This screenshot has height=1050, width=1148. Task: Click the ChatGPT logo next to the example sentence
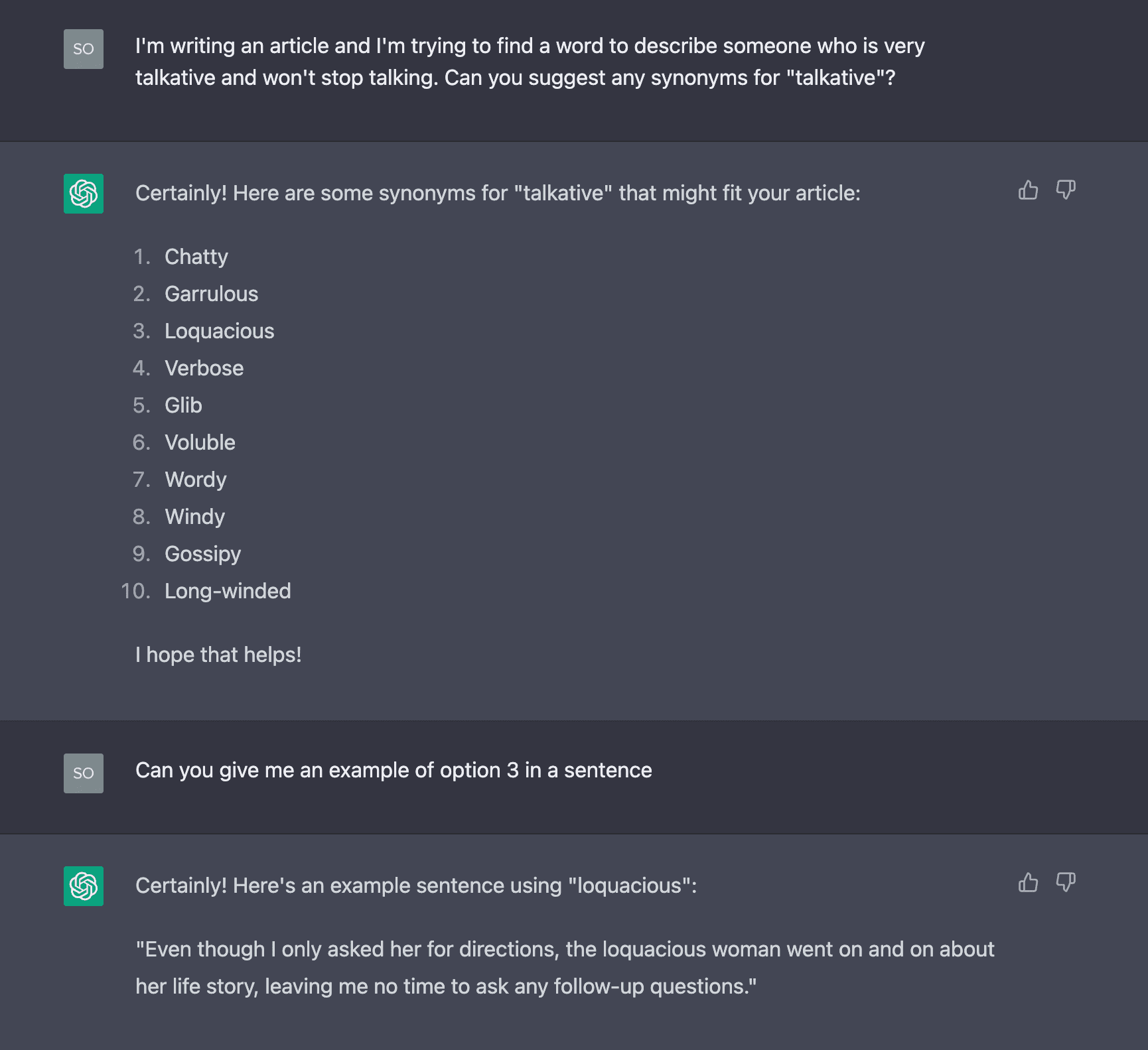[x=83, y=886]
